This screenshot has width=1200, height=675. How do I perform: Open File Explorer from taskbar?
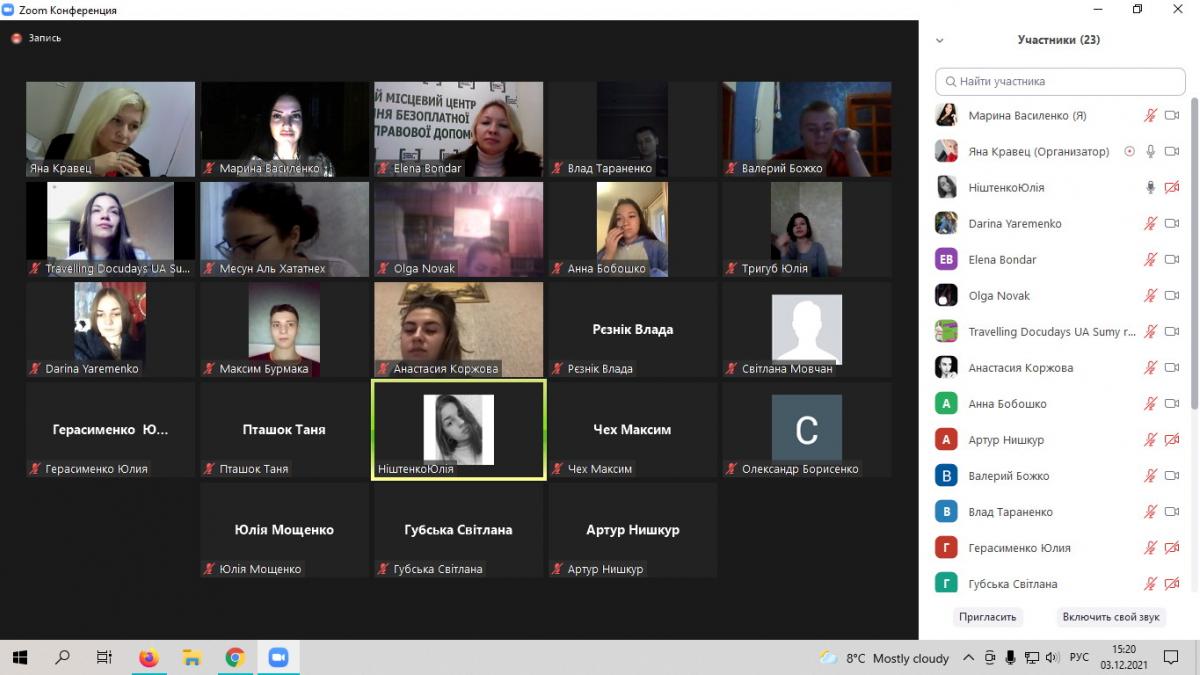pyautogui.click(x=192, y=658)
